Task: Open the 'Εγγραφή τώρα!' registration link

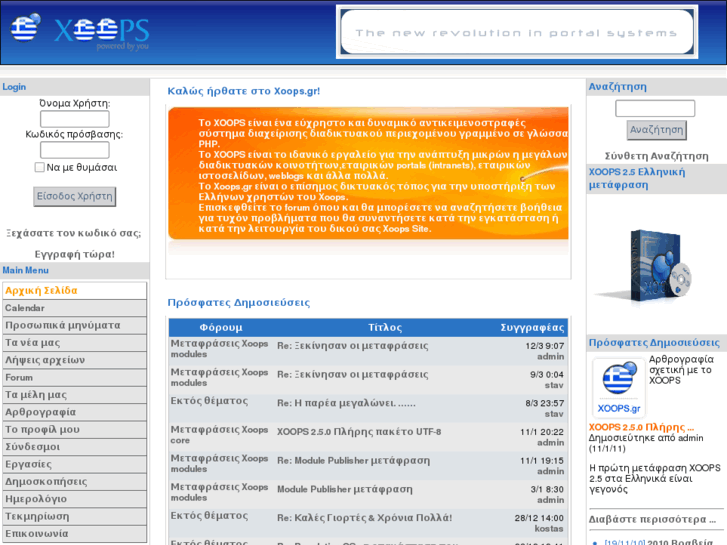Action: tap(75, 254)
